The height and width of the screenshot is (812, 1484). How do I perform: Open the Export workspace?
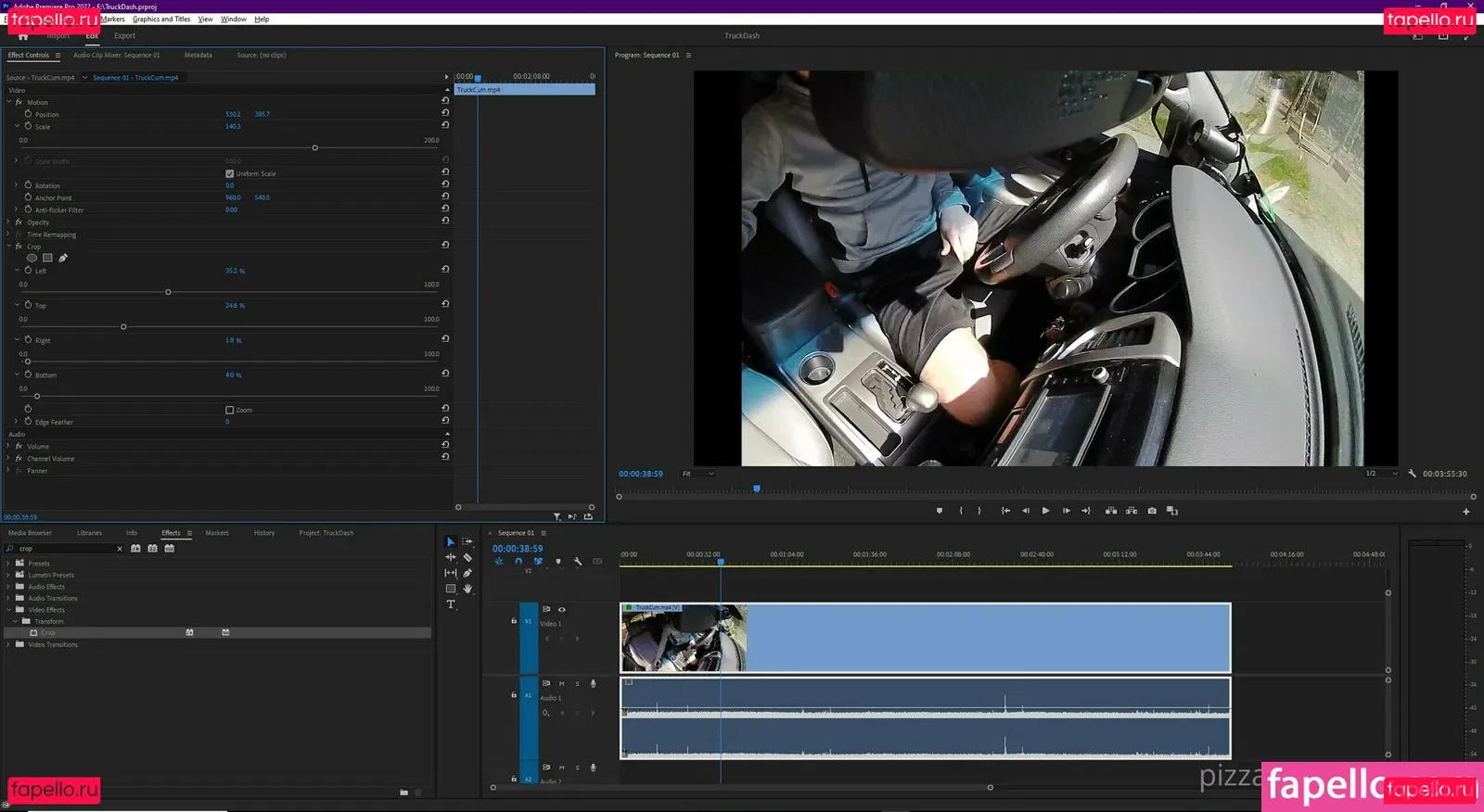point(124,36)
